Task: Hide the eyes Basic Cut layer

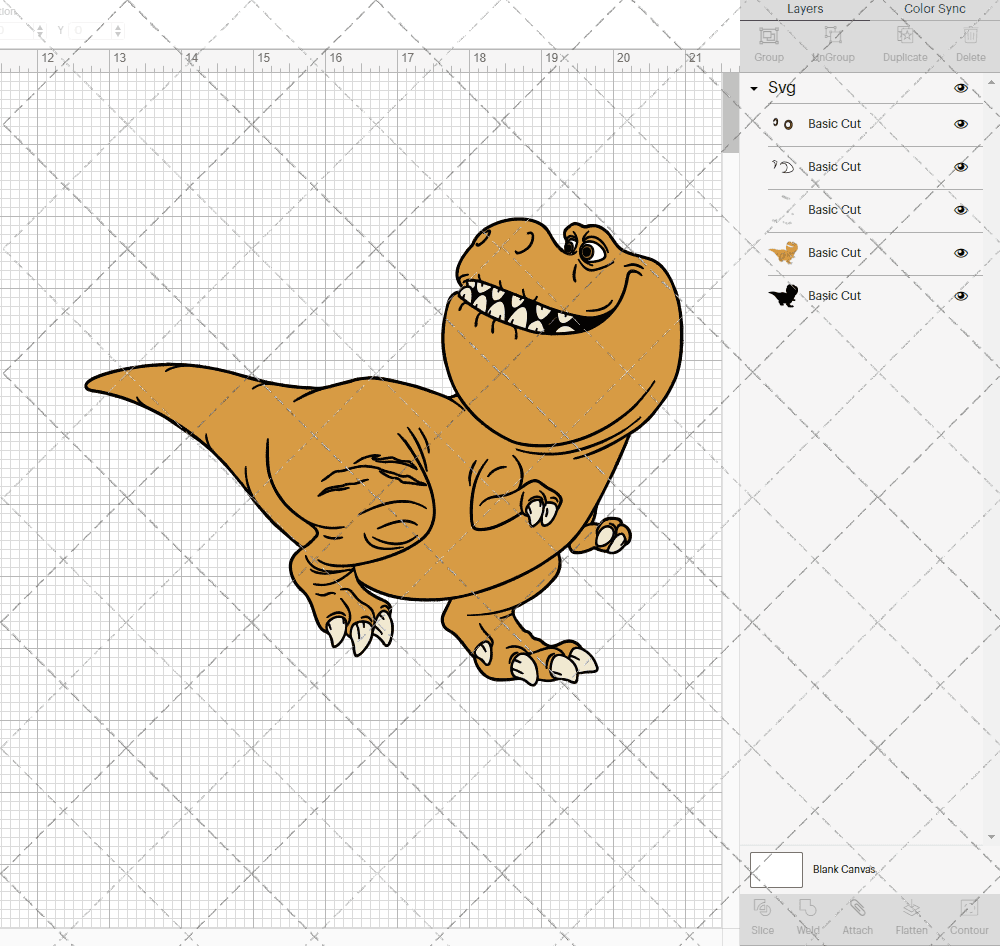Action: (x=960, y=124)
